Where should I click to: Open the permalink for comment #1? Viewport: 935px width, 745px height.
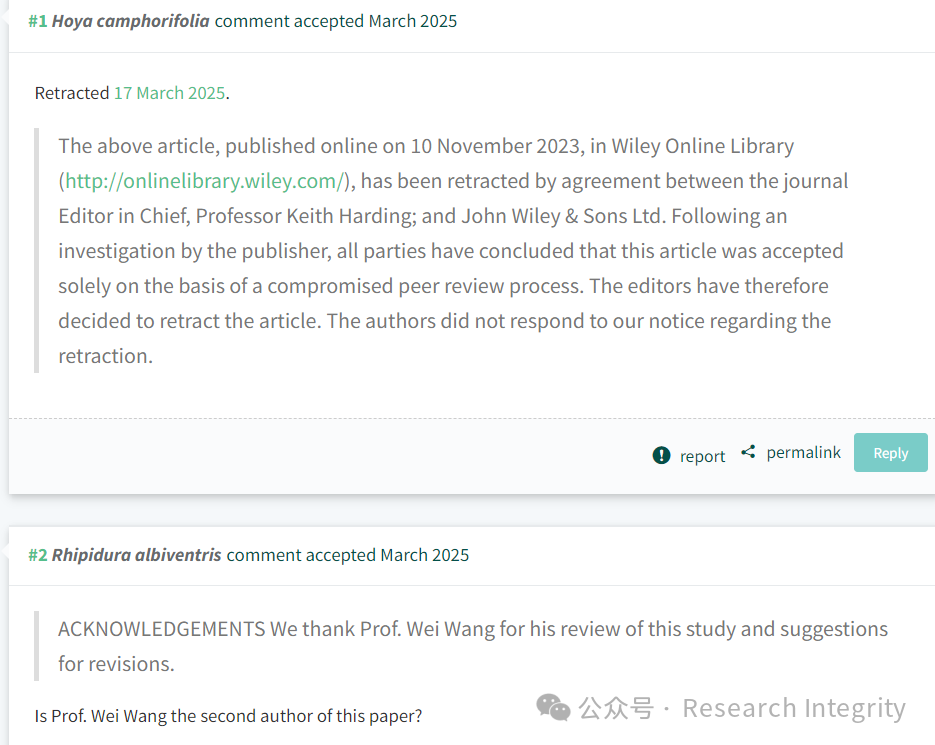coord(803,453)
